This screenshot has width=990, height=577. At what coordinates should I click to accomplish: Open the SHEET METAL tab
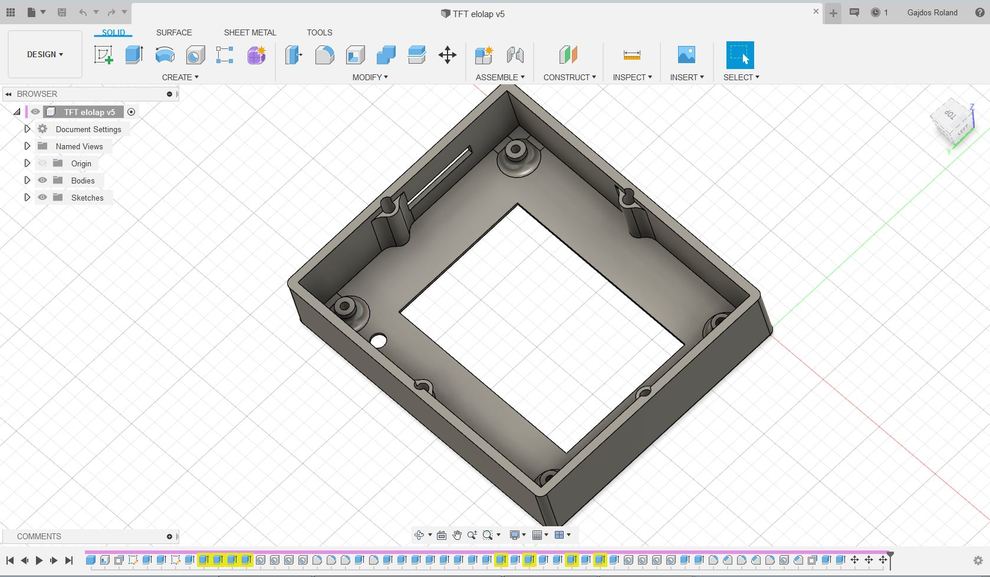pos(250,32)
